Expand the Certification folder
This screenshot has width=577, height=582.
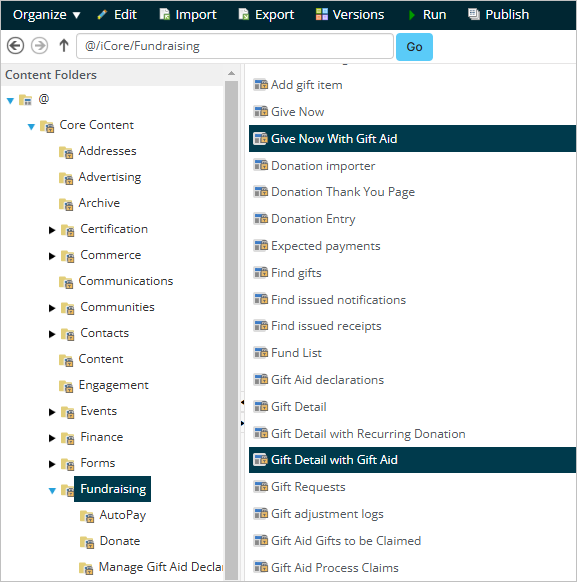coord(52,230)
